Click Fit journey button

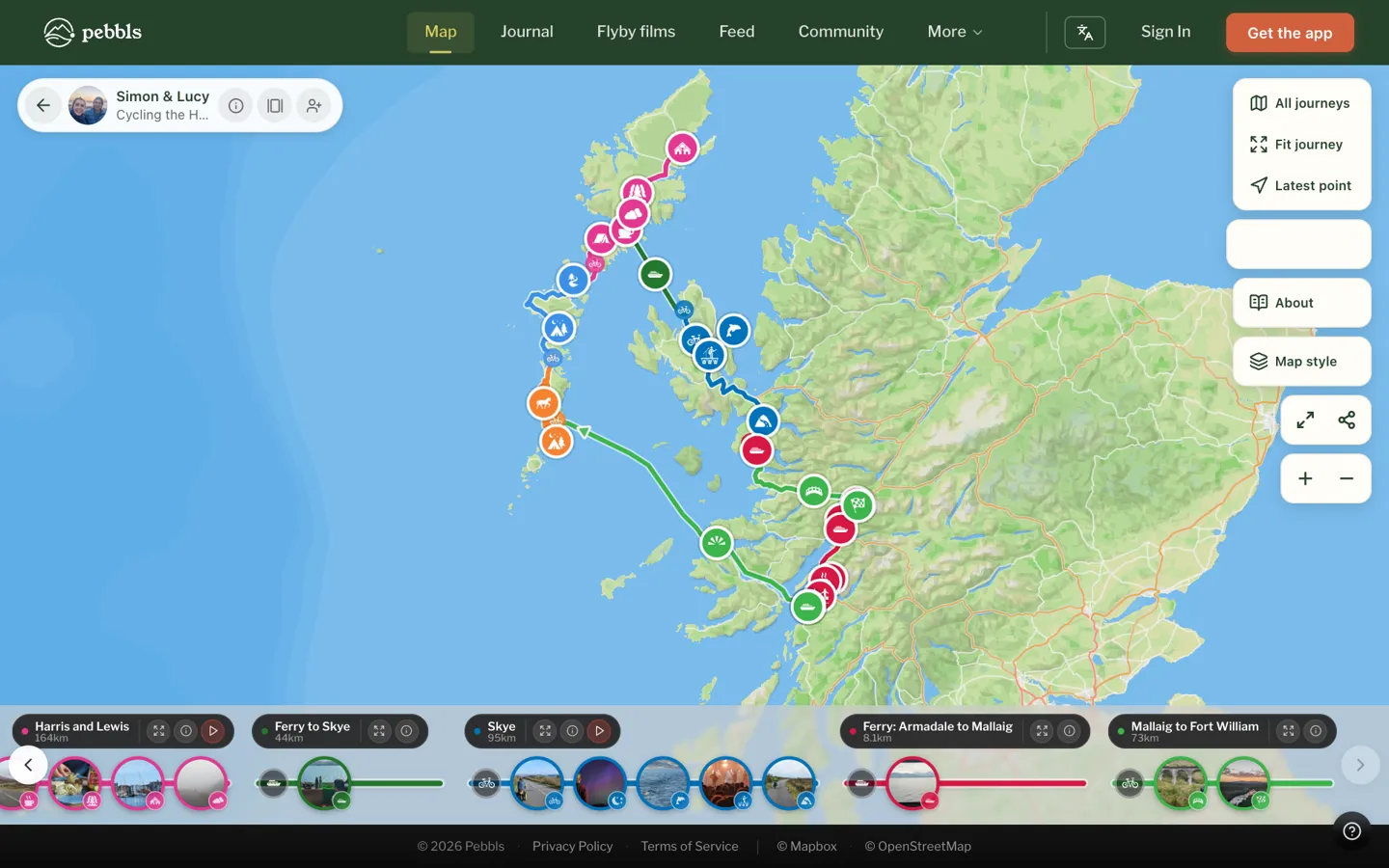tap(1301, 145)
